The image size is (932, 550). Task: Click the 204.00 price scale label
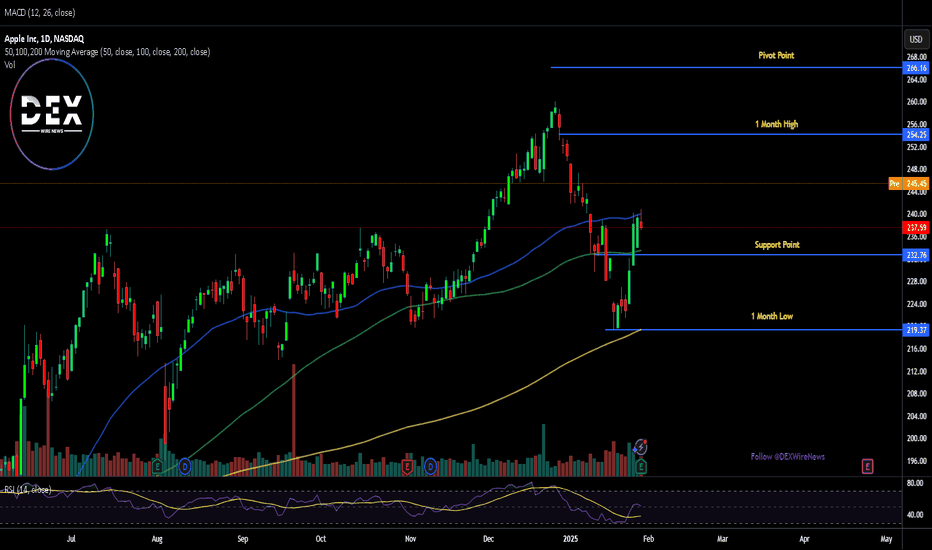[x=917, y=416]
